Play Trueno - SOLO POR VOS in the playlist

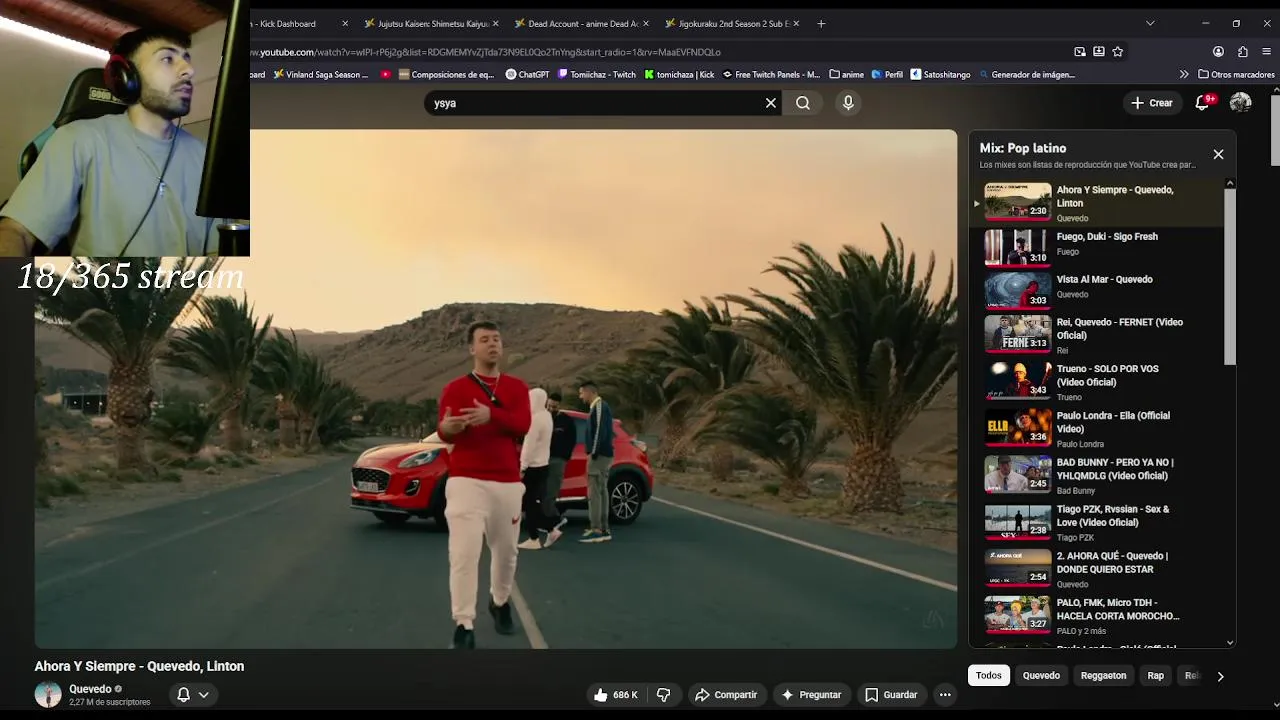pos(1095,382)
